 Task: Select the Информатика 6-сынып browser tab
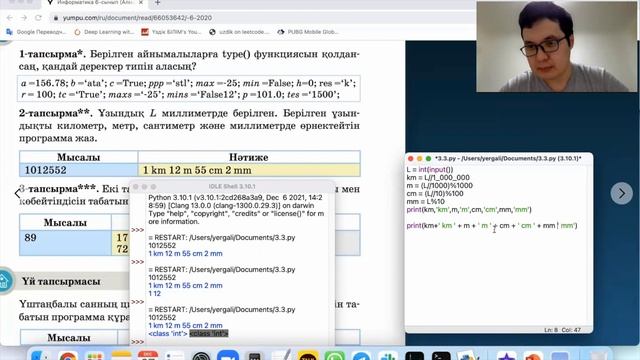click(x=96, y=3)
